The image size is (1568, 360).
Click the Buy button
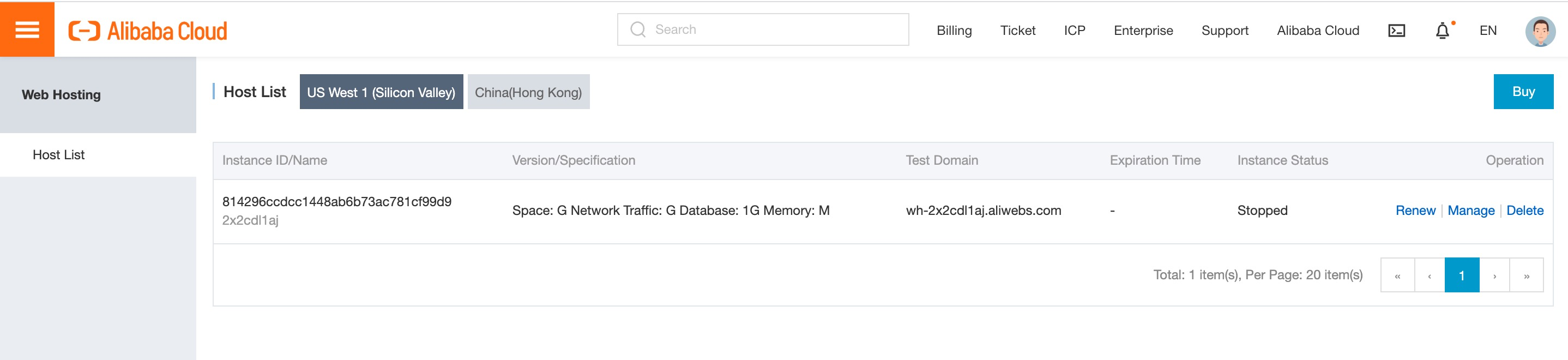tap(1523, 92)
